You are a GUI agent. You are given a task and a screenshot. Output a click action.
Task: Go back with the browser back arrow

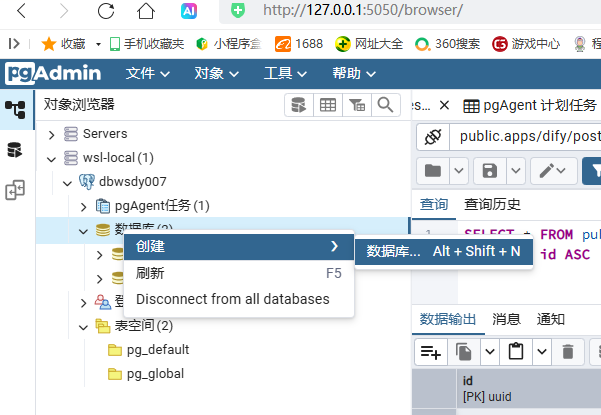22,11
